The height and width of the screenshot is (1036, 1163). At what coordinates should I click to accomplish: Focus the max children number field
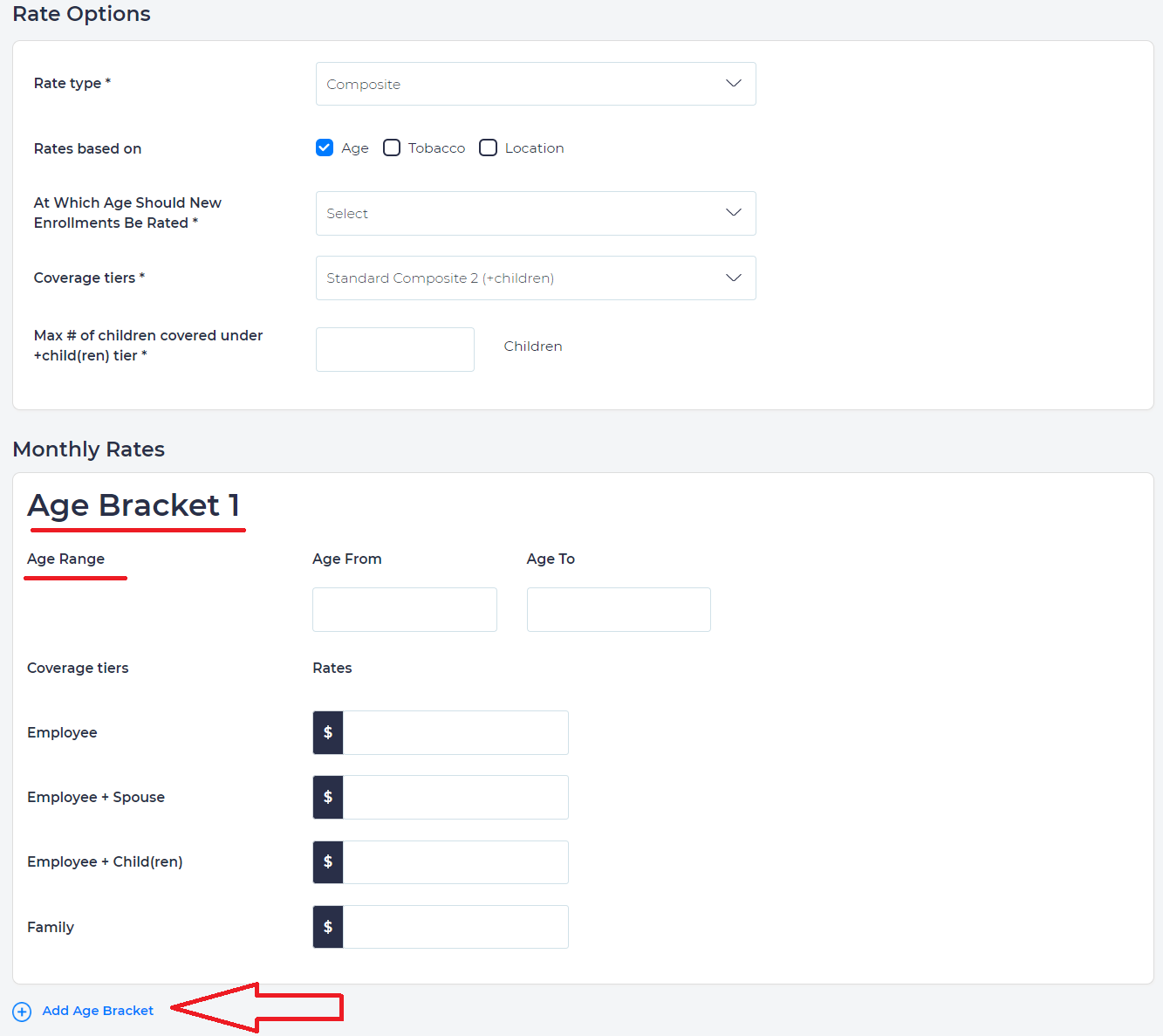tap(394, 349)
